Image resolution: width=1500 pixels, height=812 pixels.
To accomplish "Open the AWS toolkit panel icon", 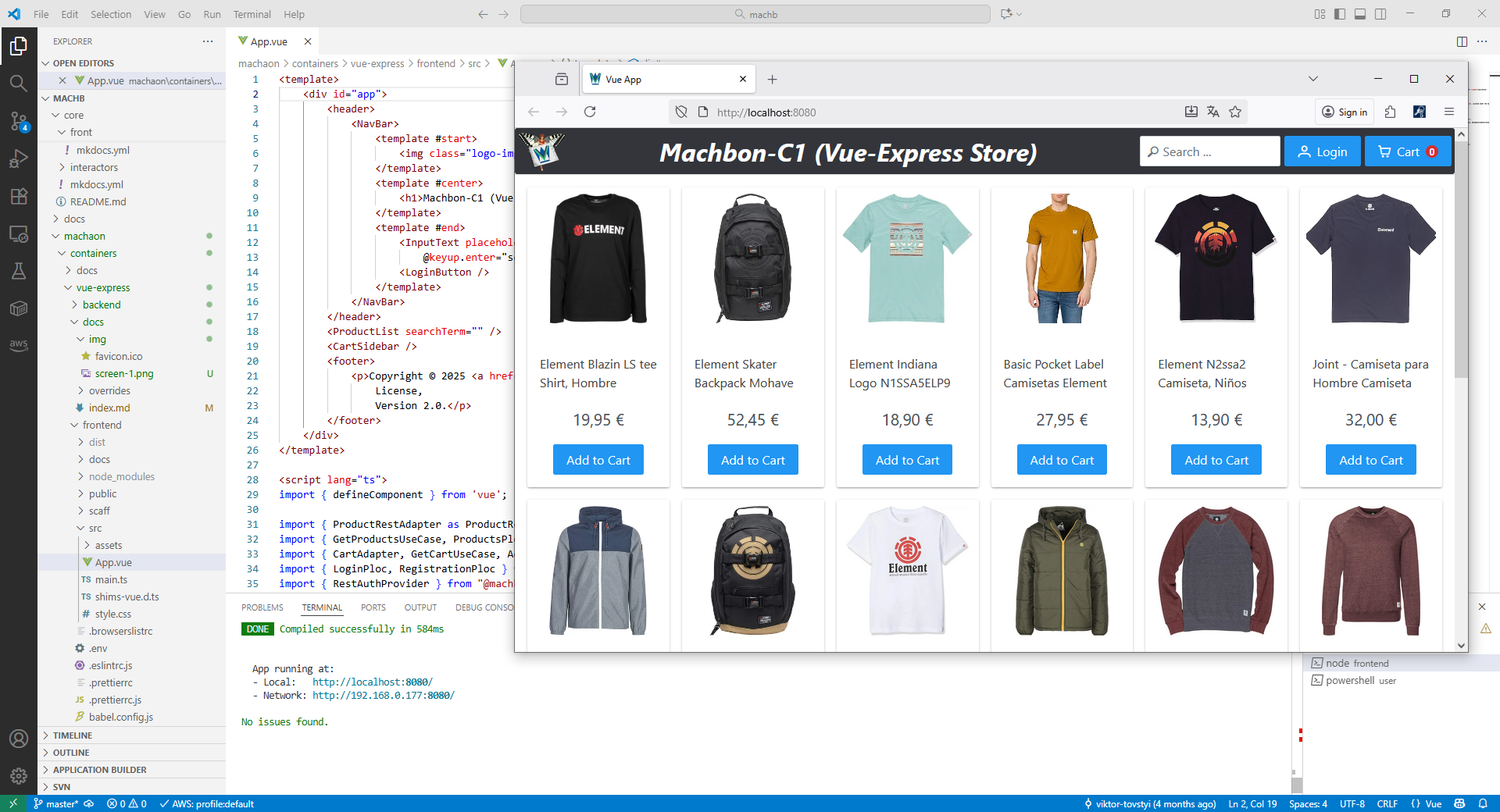I will pos(19,344).
